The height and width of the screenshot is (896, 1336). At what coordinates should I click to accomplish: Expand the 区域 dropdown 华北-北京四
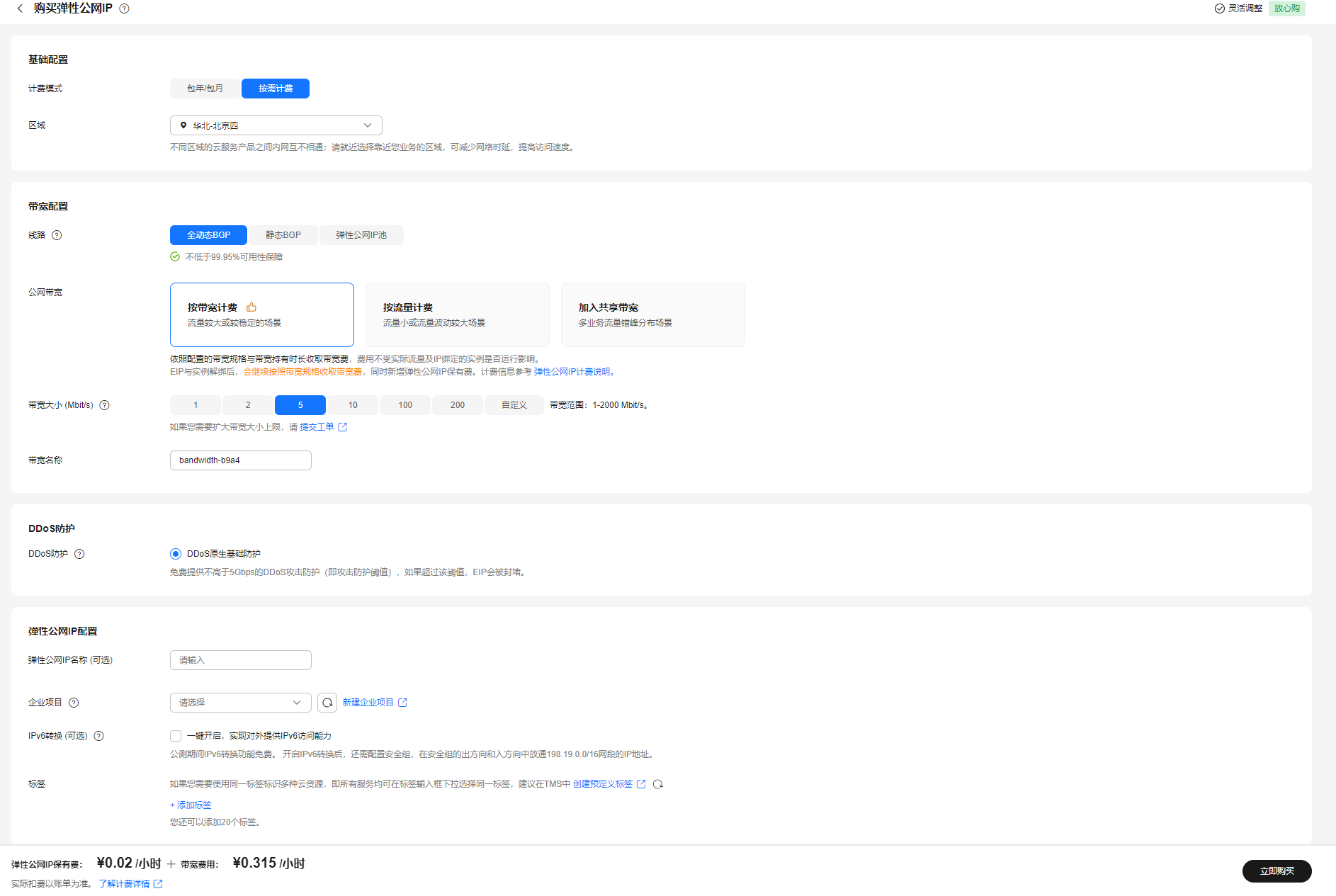pyautogui.click(x=276, y=125)
